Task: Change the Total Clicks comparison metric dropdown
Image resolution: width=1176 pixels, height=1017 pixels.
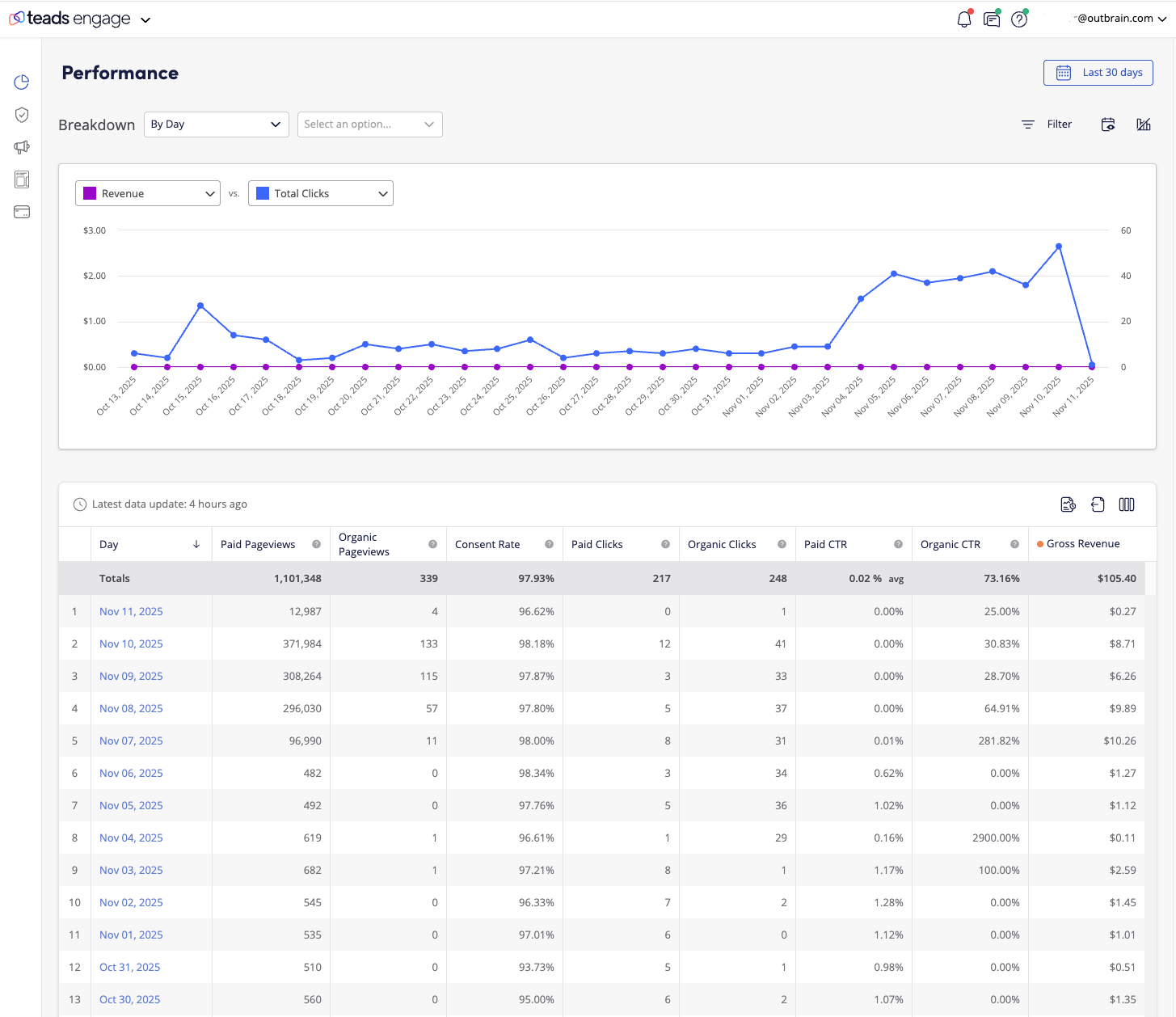Action: point(320,193)
